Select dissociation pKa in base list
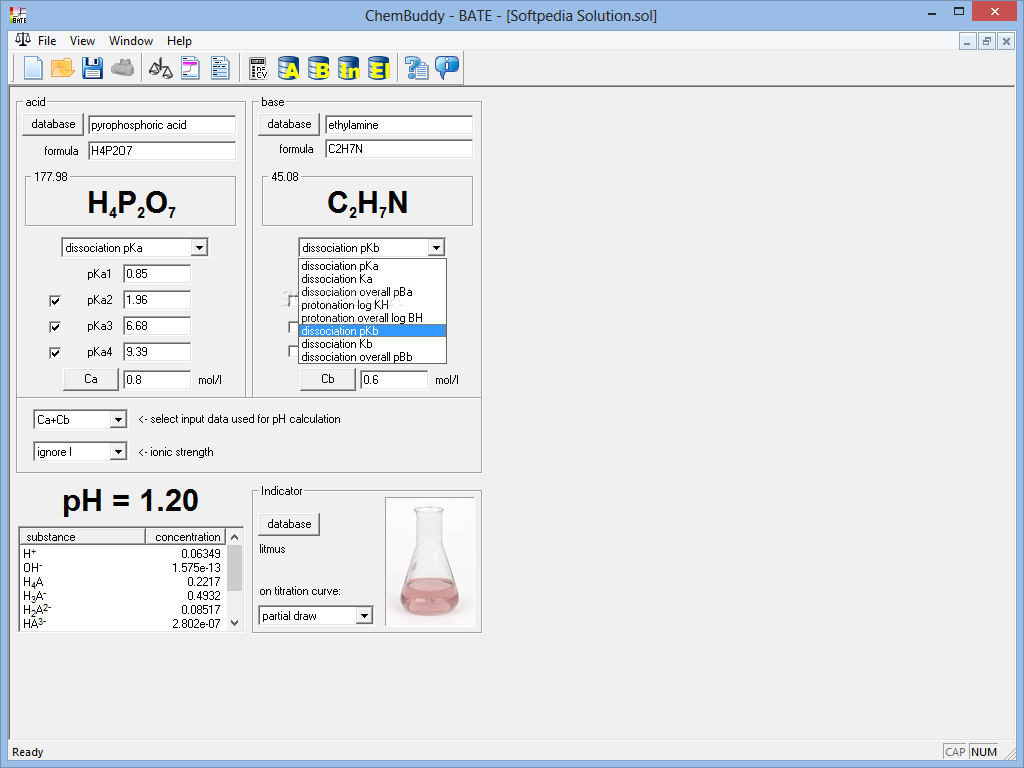 (372, 266)
